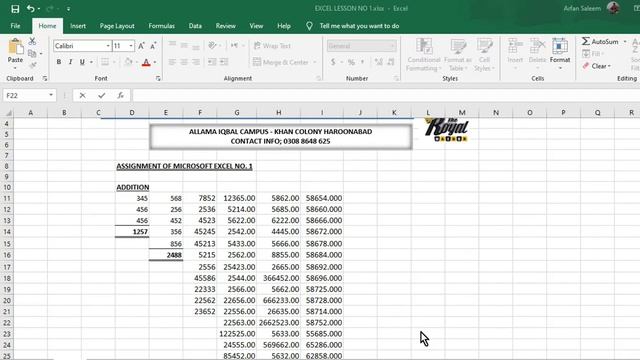This screenshot has width=640, height=360.
Task: Click Increase Decimal icon
Action: click(x=378, y=62)
